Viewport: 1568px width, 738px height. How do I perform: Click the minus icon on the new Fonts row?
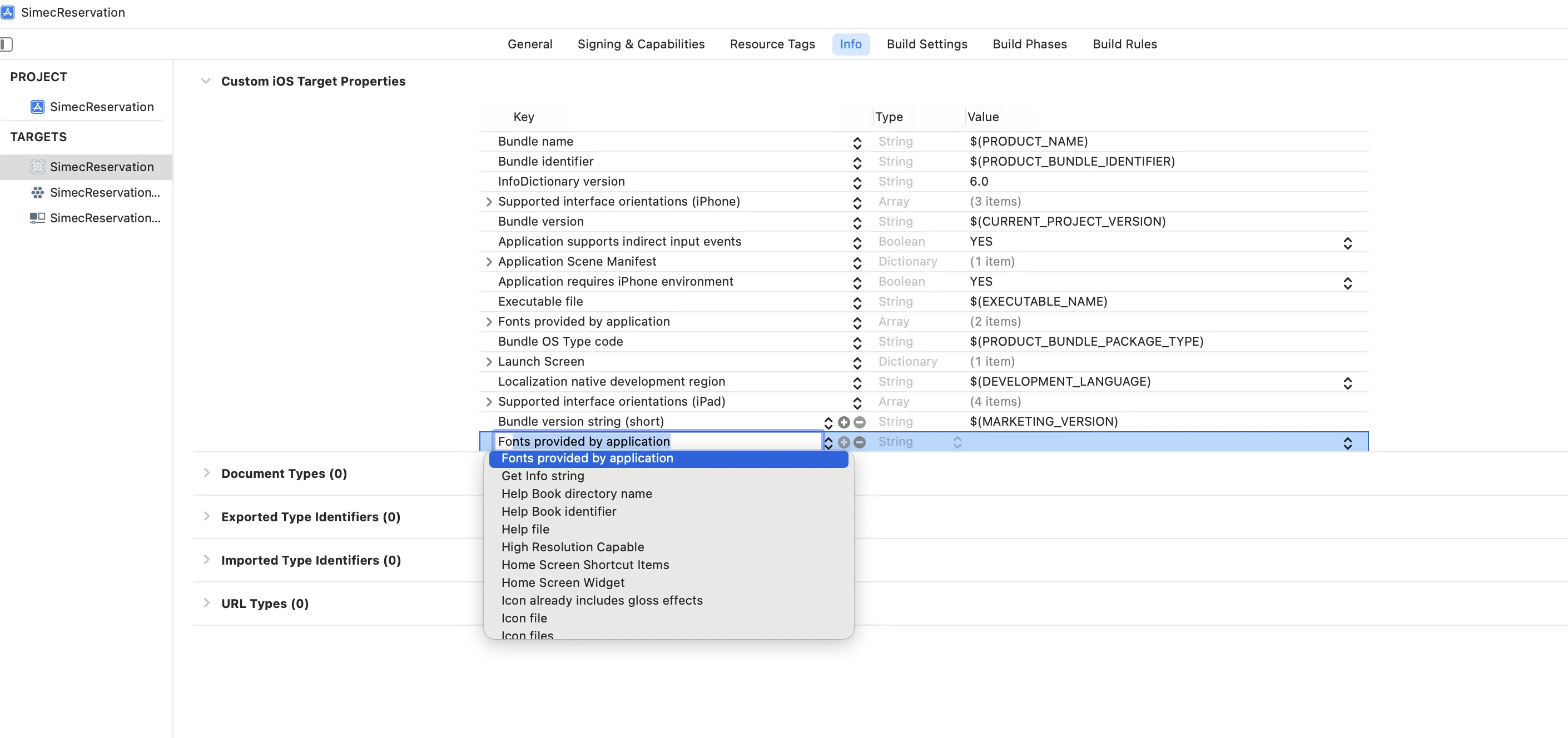click(860, 442)
